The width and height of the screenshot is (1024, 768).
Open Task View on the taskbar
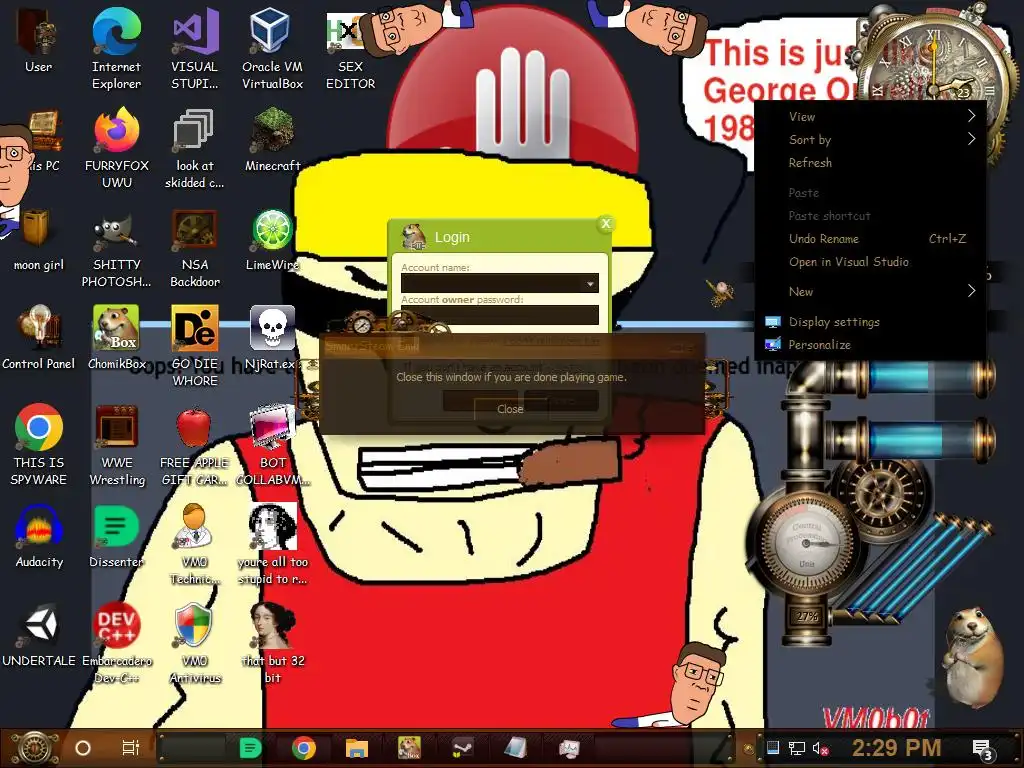[131, 748]
